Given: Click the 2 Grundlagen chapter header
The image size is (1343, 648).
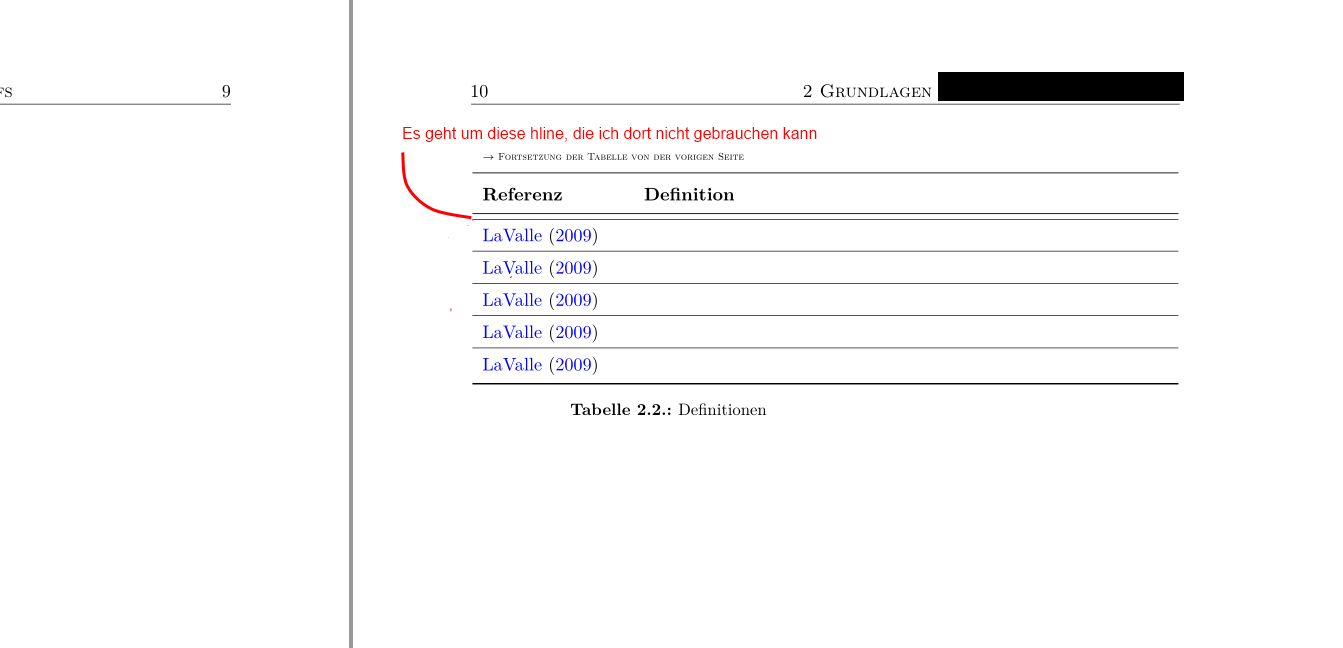Looking at the screenshot, I should coord(867,92).
